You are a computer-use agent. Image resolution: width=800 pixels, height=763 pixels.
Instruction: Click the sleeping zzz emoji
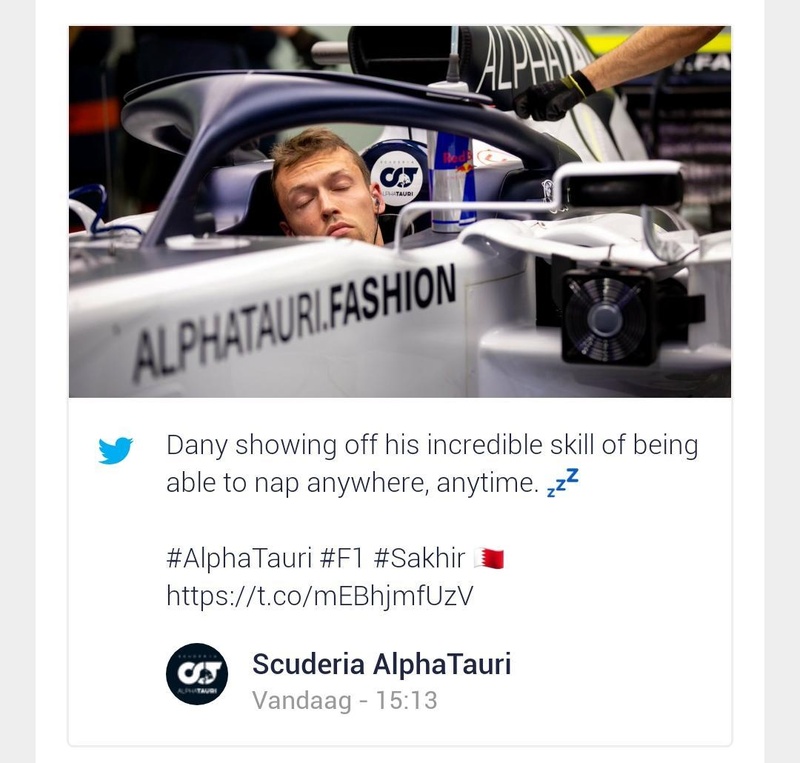pos(563,482)
